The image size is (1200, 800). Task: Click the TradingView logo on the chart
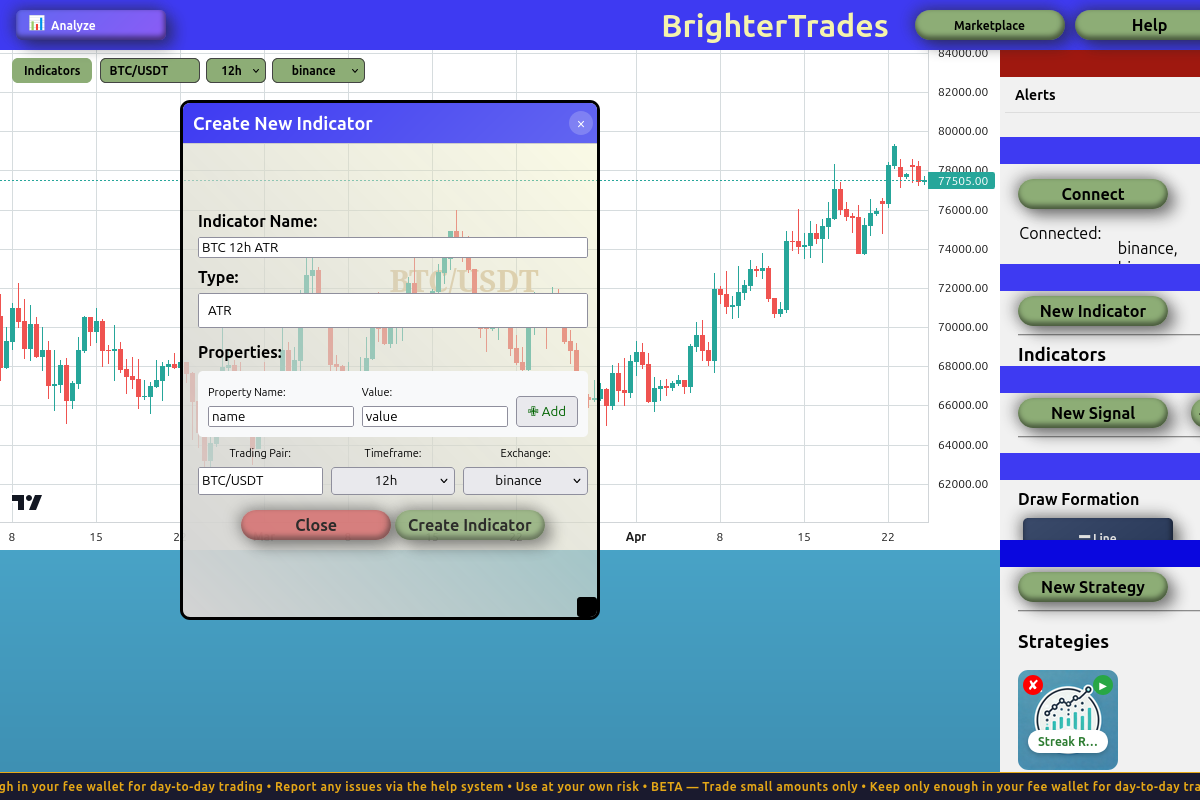pyautogui.click(x=27, y=502)
